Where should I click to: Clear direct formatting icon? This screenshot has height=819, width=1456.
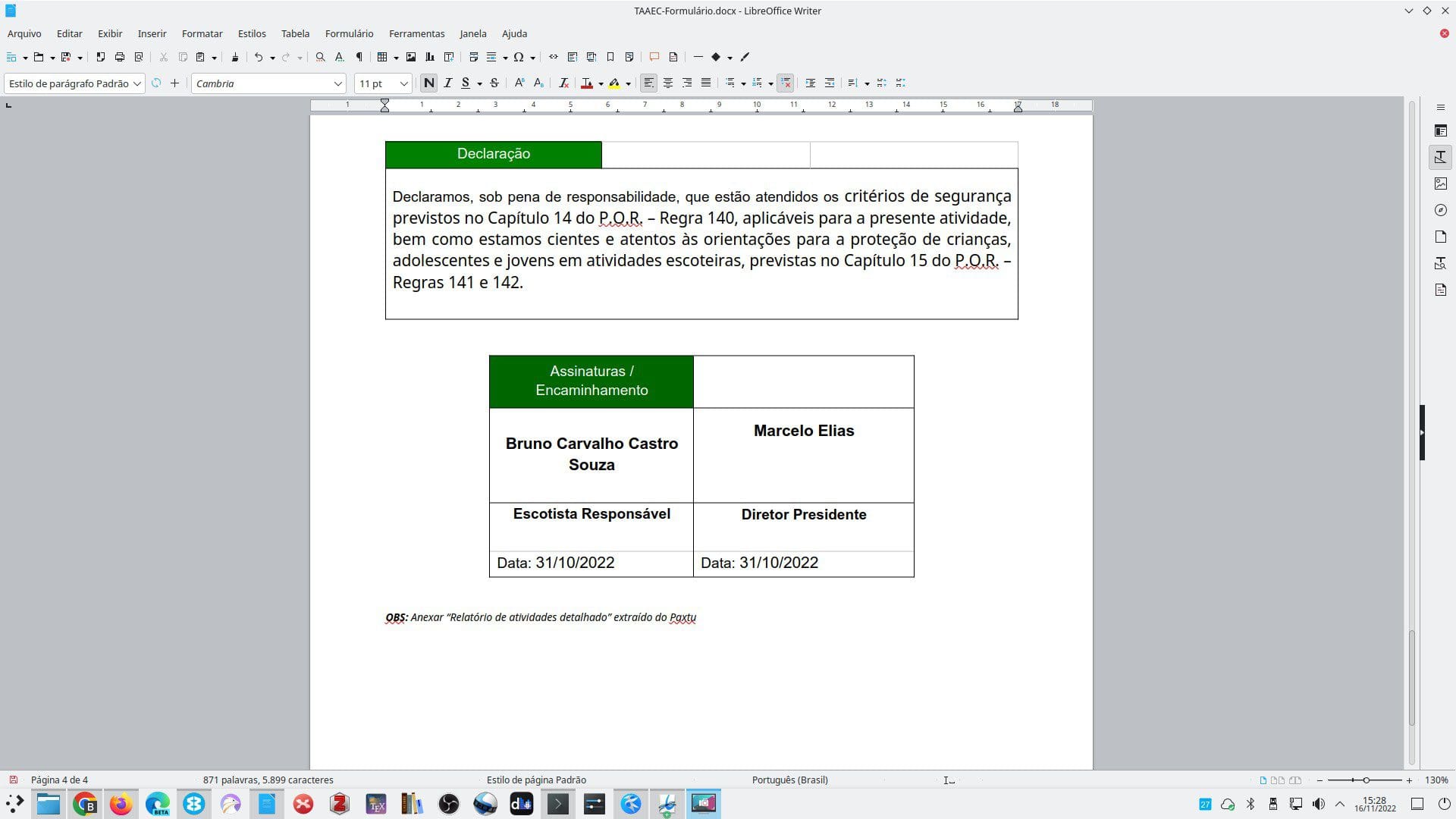click(x=563, y=83)
